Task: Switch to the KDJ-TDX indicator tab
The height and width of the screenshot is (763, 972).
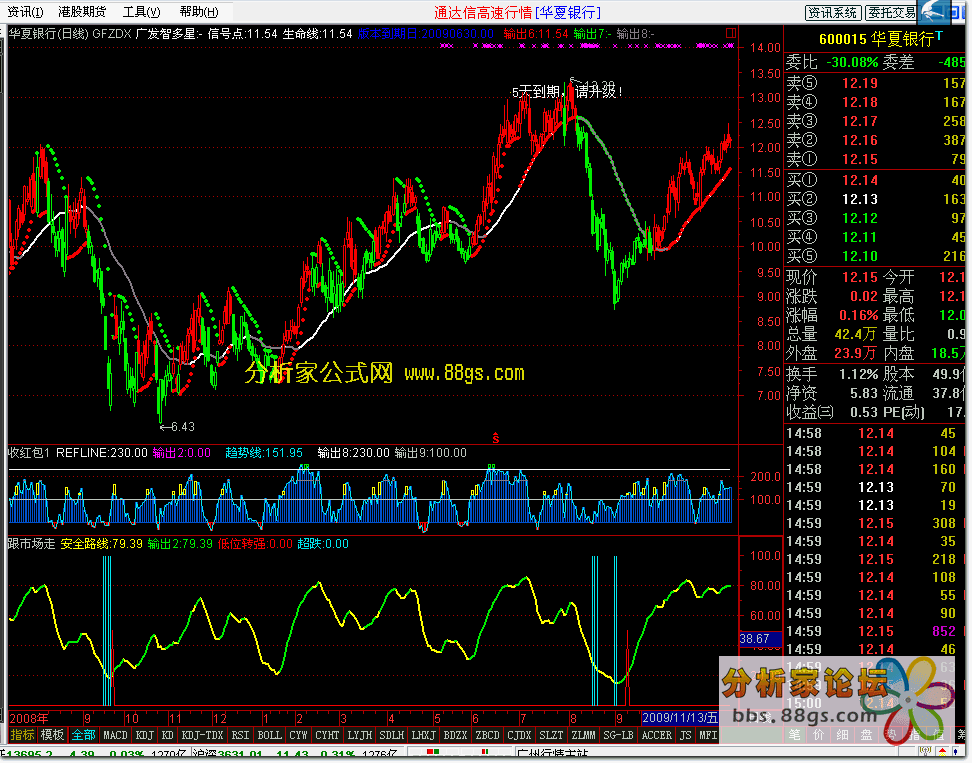Action: (x=202, y=737)
